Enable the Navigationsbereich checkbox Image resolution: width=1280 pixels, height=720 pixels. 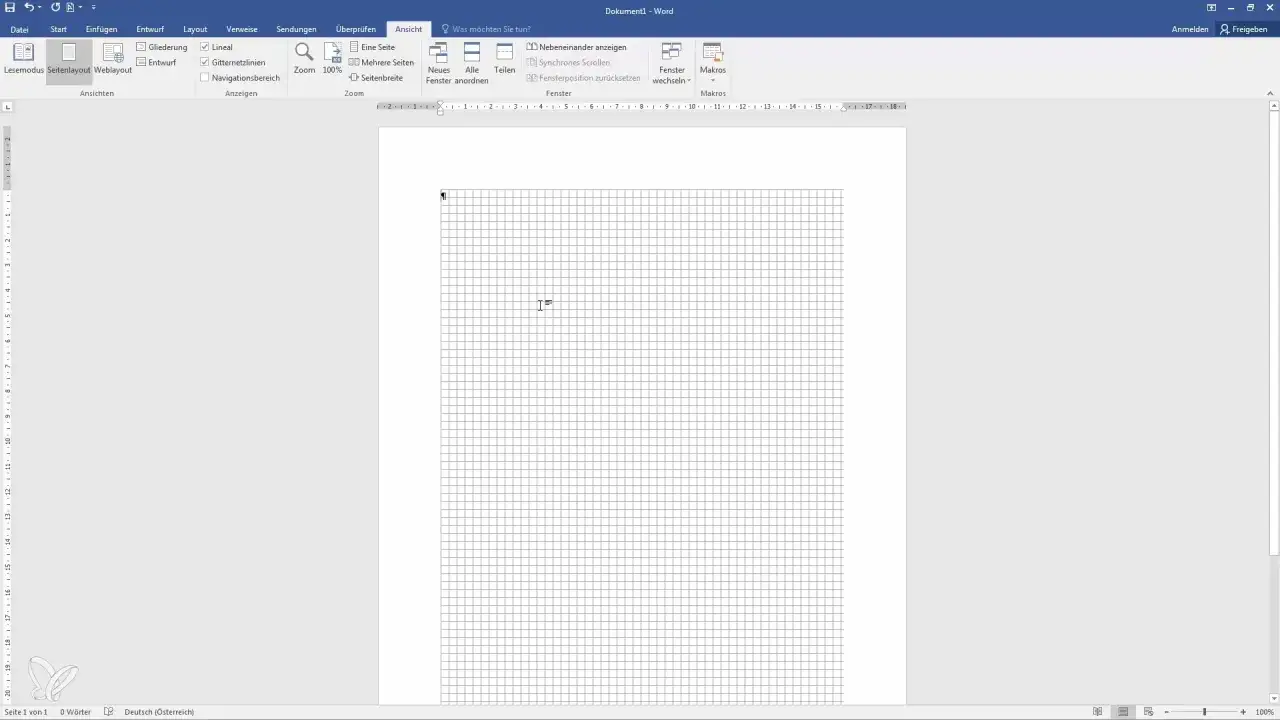coord(205,77)
